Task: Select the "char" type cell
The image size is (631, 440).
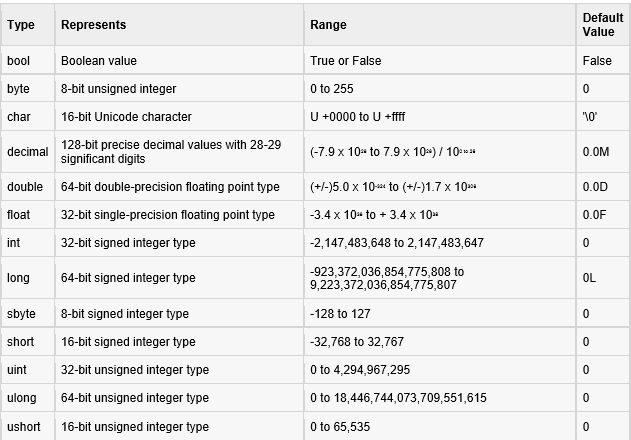Action: coord(18,117)
